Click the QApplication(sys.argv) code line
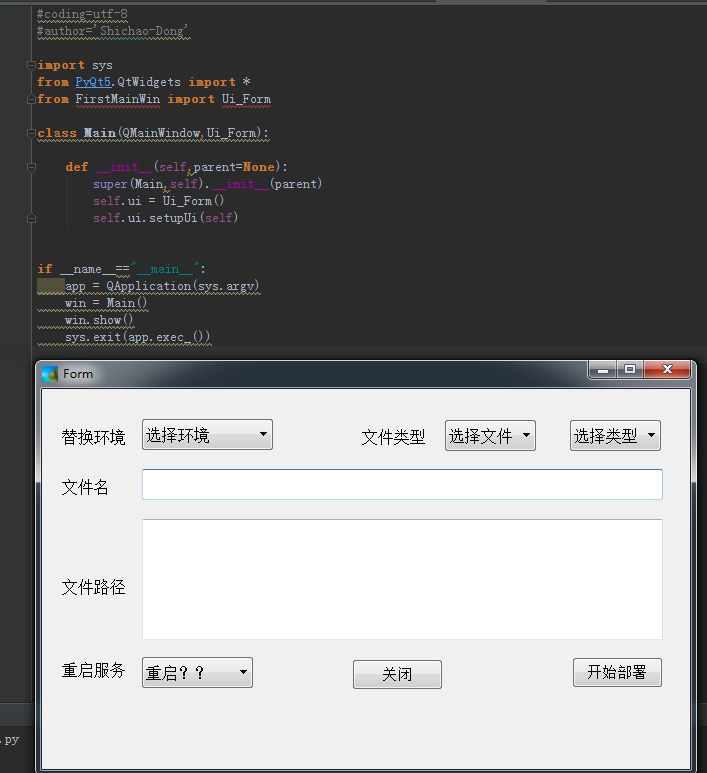This screenshot has width=707, height=773. [162, 286]
